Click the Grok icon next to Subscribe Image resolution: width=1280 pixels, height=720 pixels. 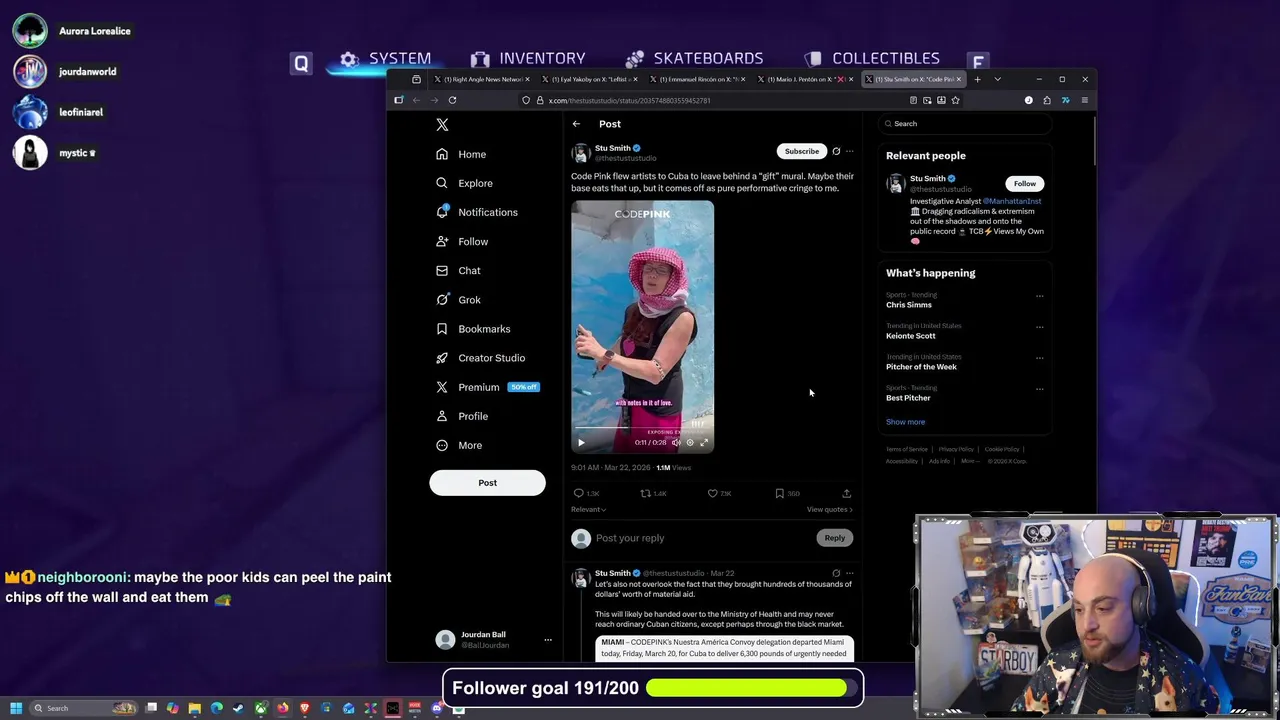pos(836,151)
